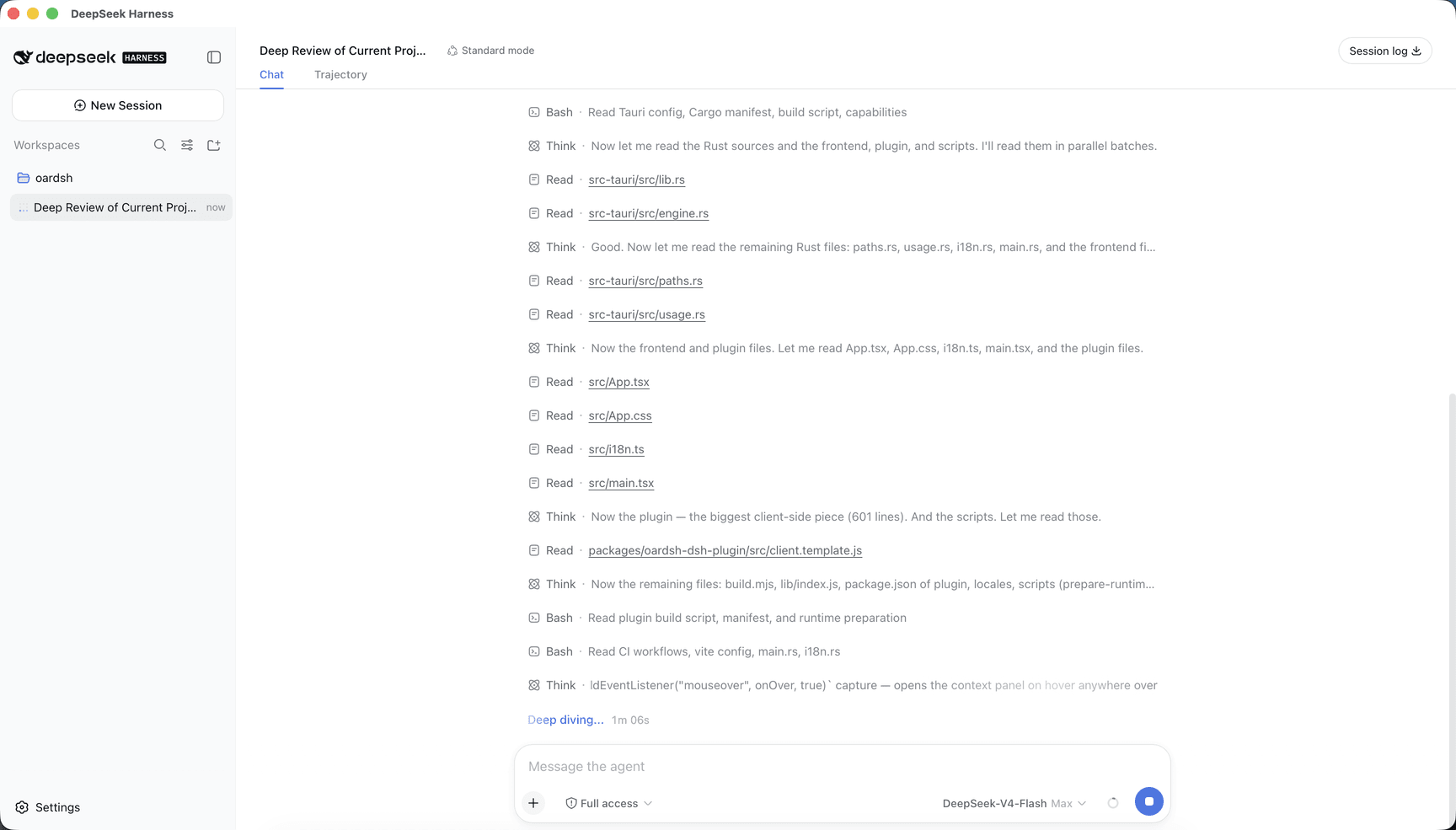Click the Workspaces heading
Image resolution: width=1456 pixels, height=830 pixels.
tap(46, 145)
